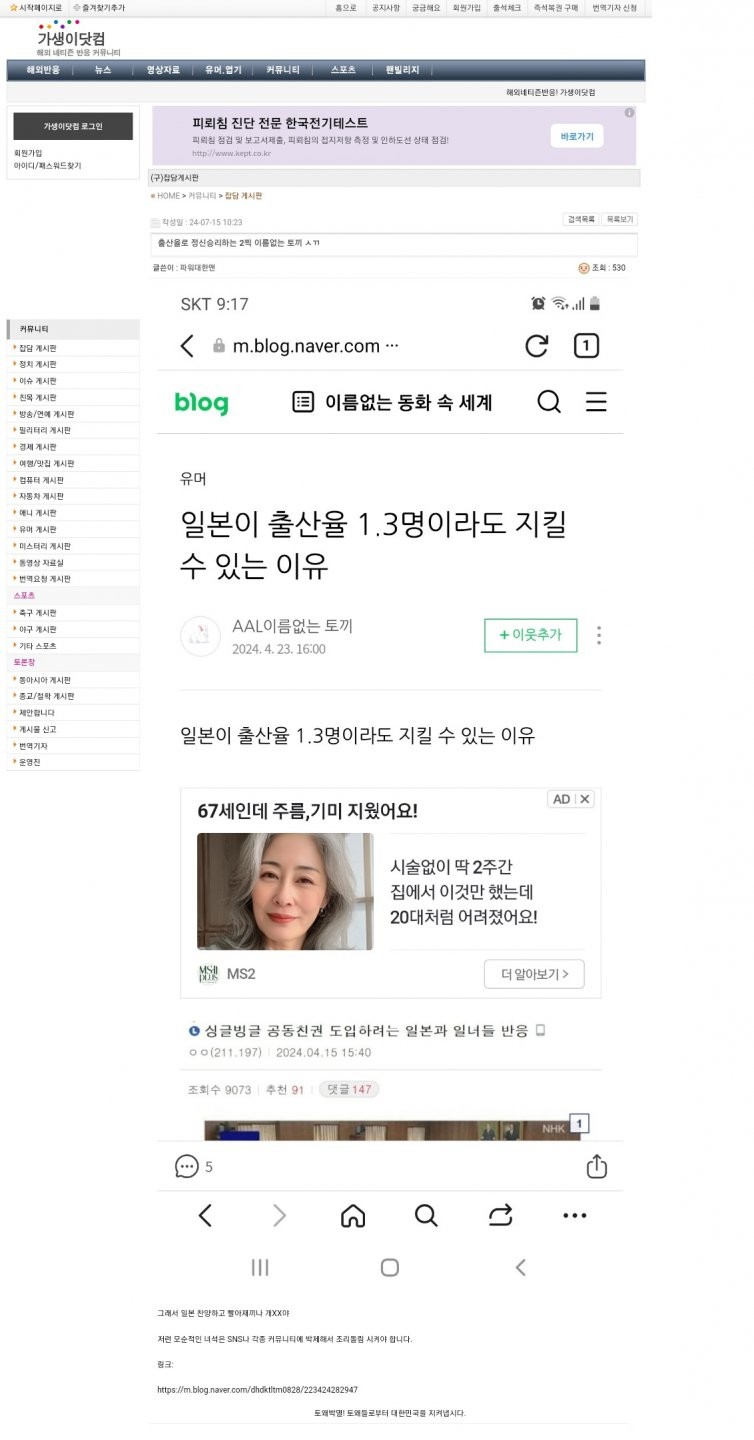Click the 이웃추가 button

531,635
